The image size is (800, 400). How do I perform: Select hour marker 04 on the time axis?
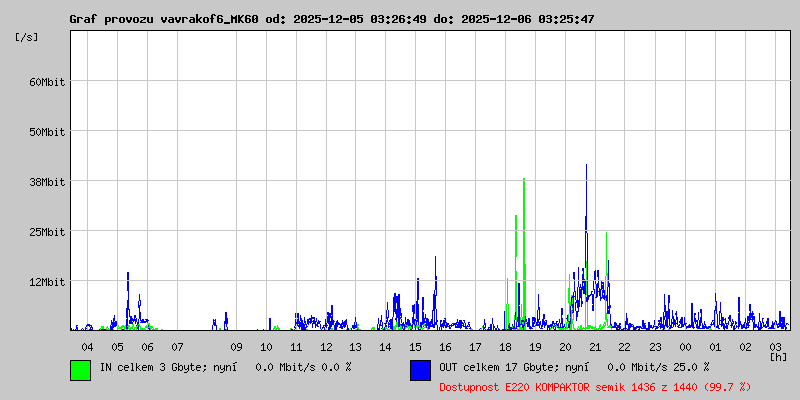point(87,347)
